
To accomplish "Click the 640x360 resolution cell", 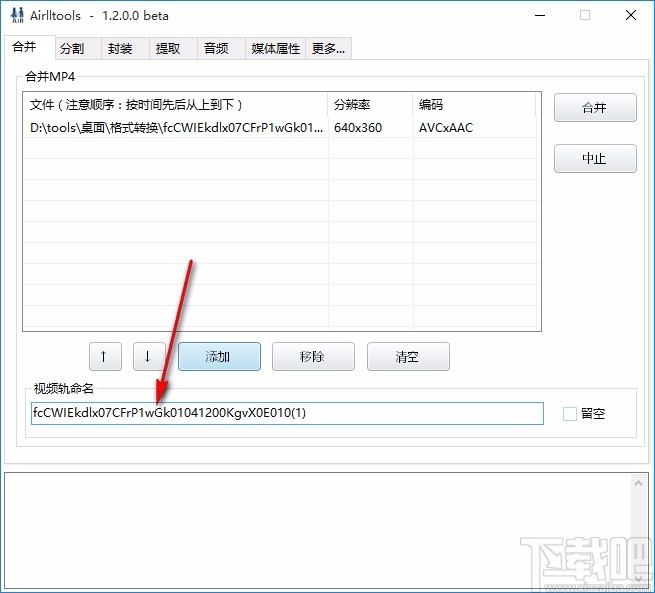I will pyautogui.click(x=358, y=127).
